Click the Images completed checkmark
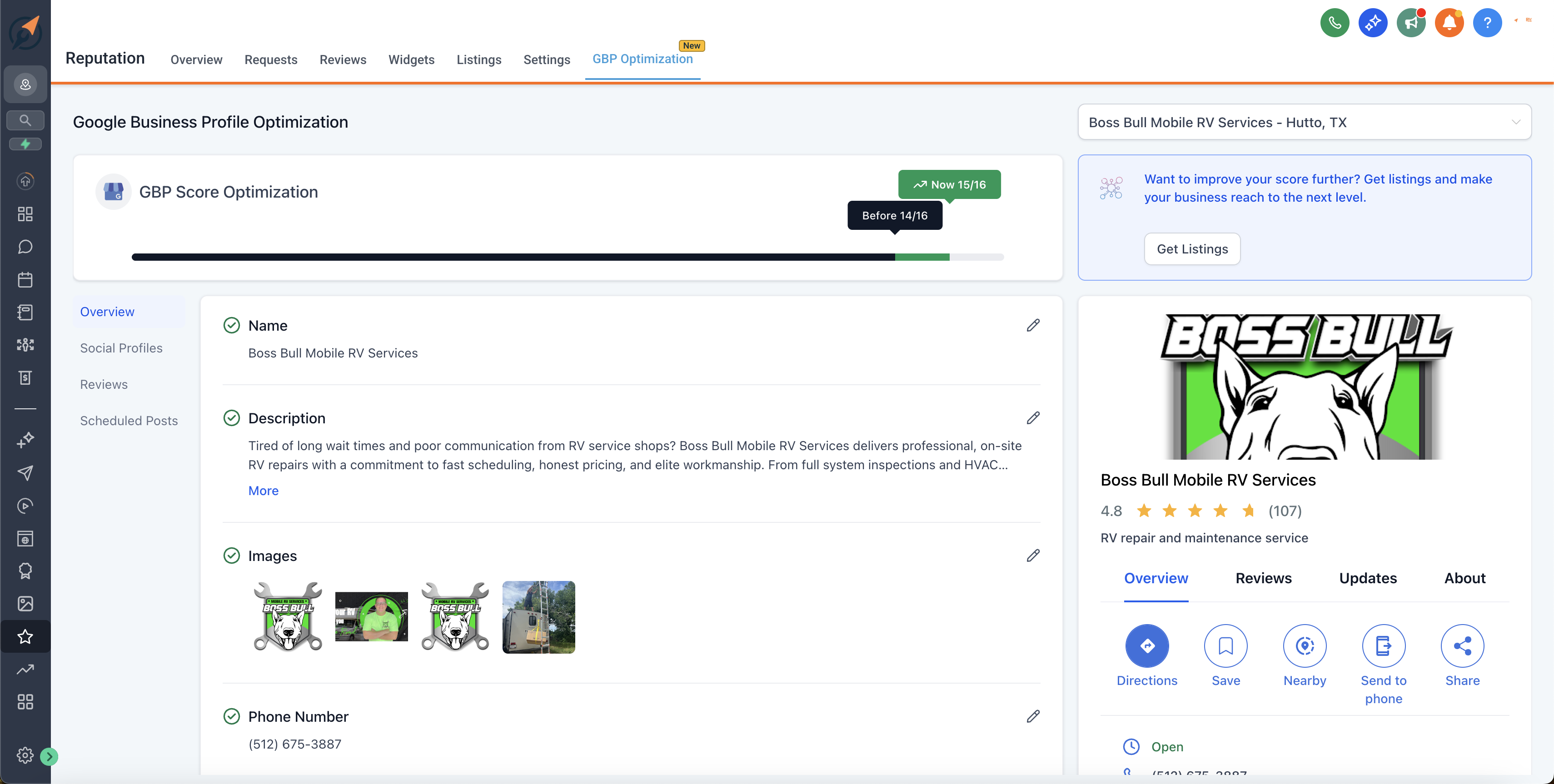 [x=232, y=556]
